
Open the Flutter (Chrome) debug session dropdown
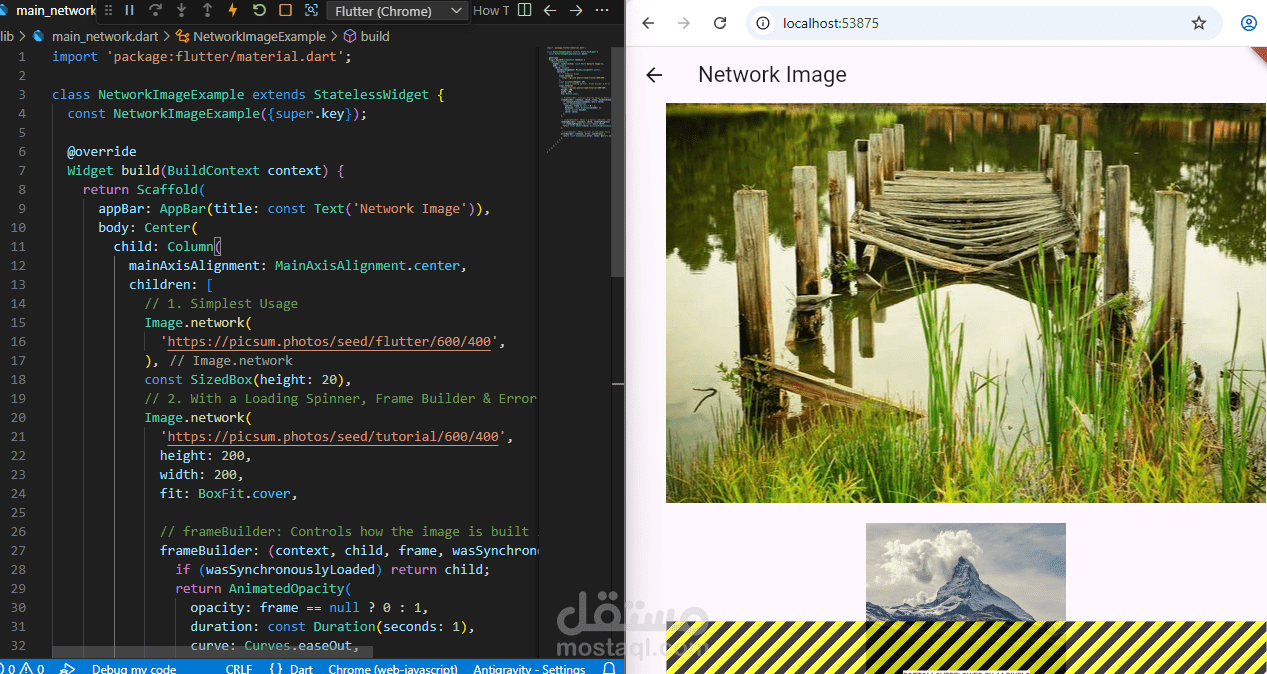[398, 11]
